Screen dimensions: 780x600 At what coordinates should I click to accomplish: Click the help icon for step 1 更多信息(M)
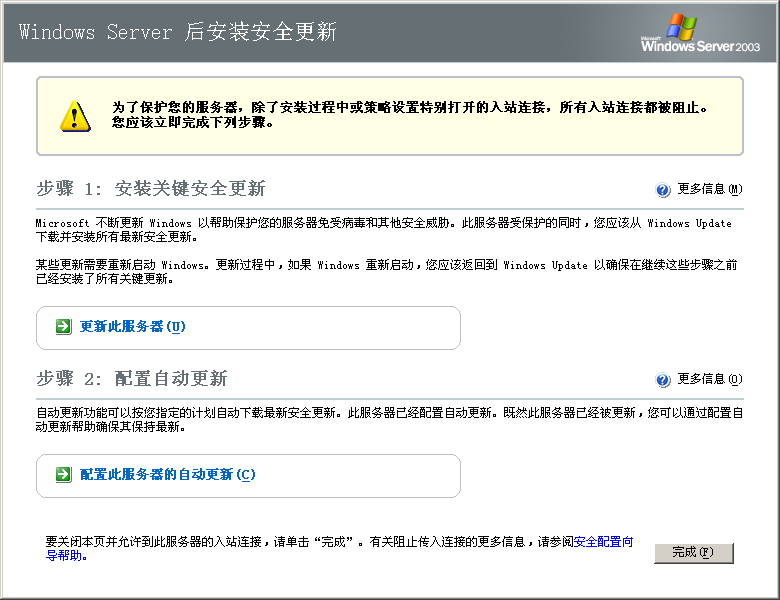click(x=663, y=190)
